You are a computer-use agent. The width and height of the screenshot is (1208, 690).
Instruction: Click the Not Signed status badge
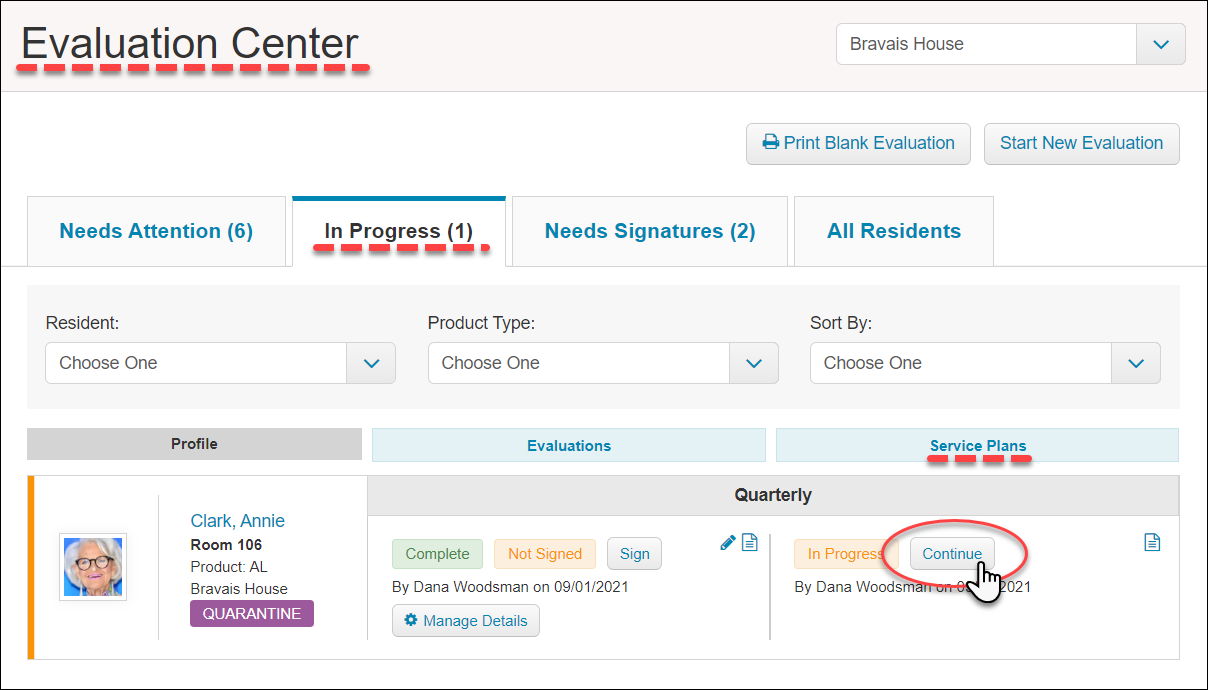(x=545, y=554)
